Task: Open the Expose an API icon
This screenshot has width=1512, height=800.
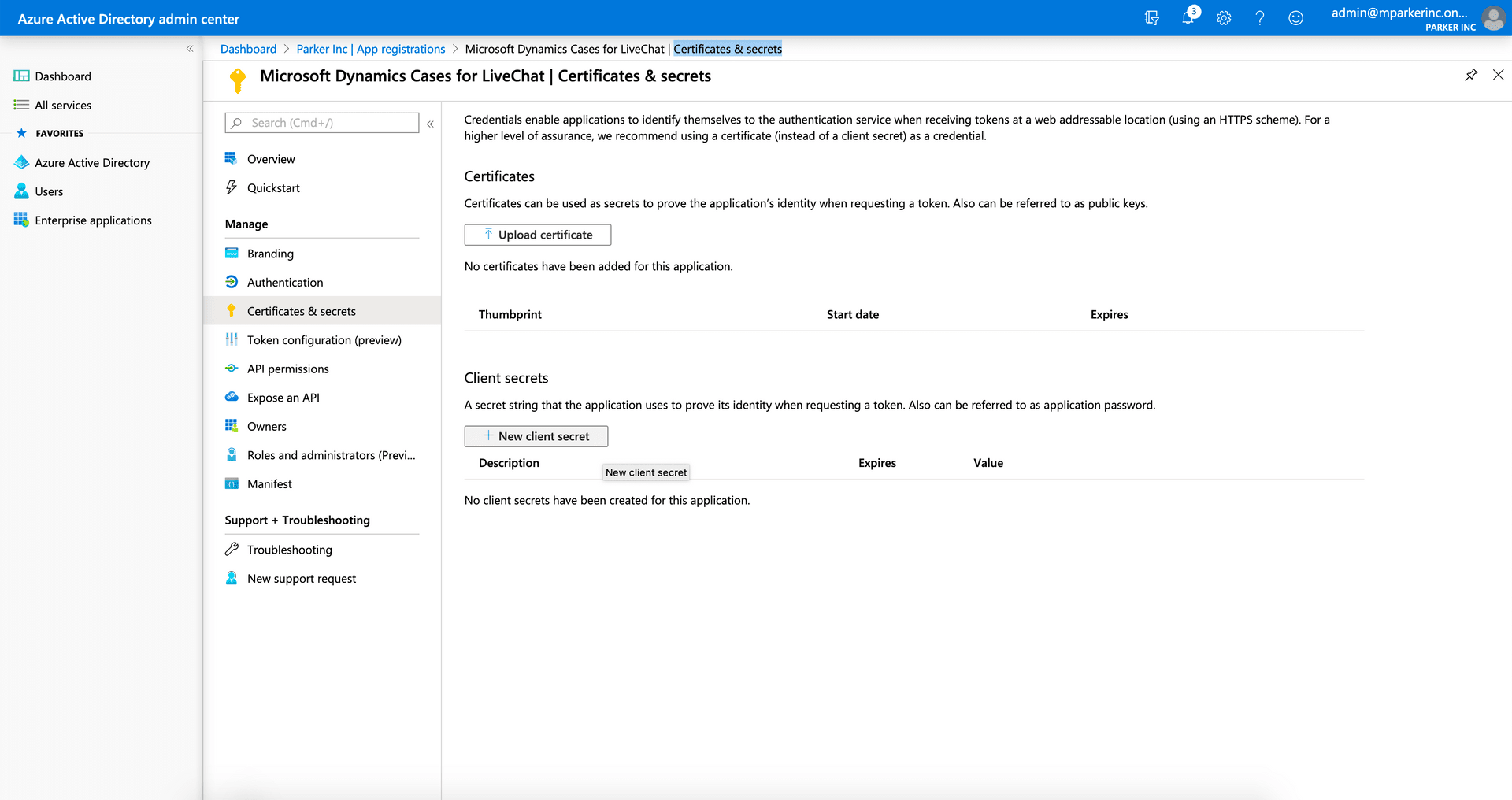Action: pyautogui.click(x=231, y=397)
